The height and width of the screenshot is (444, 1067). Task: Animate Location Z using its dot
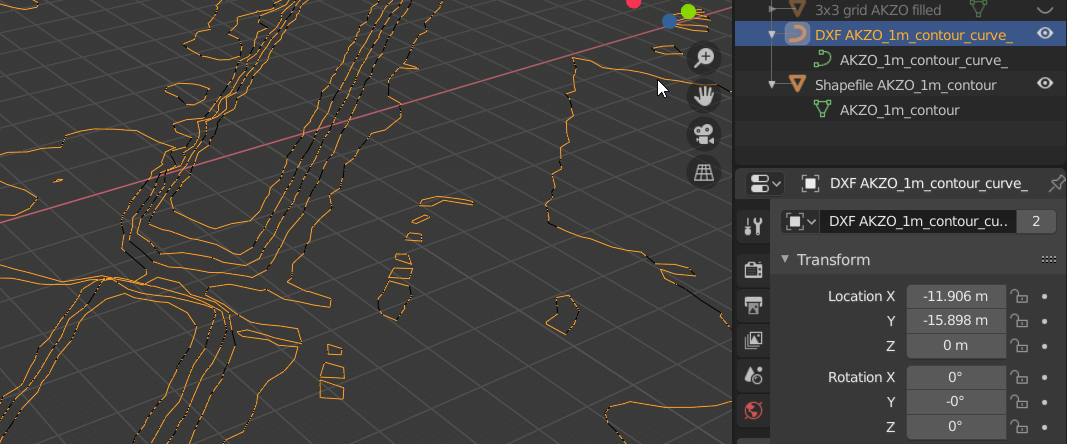[1045, 346]
